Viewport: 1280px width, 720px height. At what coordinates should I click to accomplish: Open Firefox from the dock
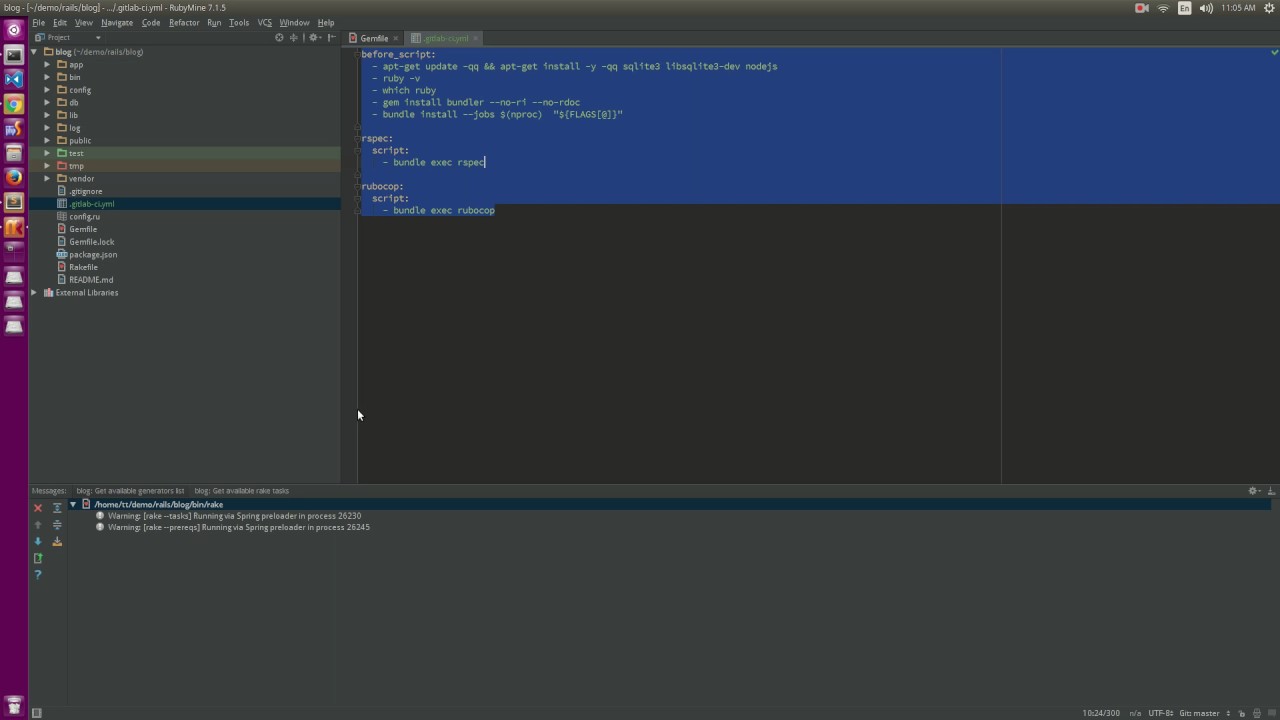click(x=14, y=177)
